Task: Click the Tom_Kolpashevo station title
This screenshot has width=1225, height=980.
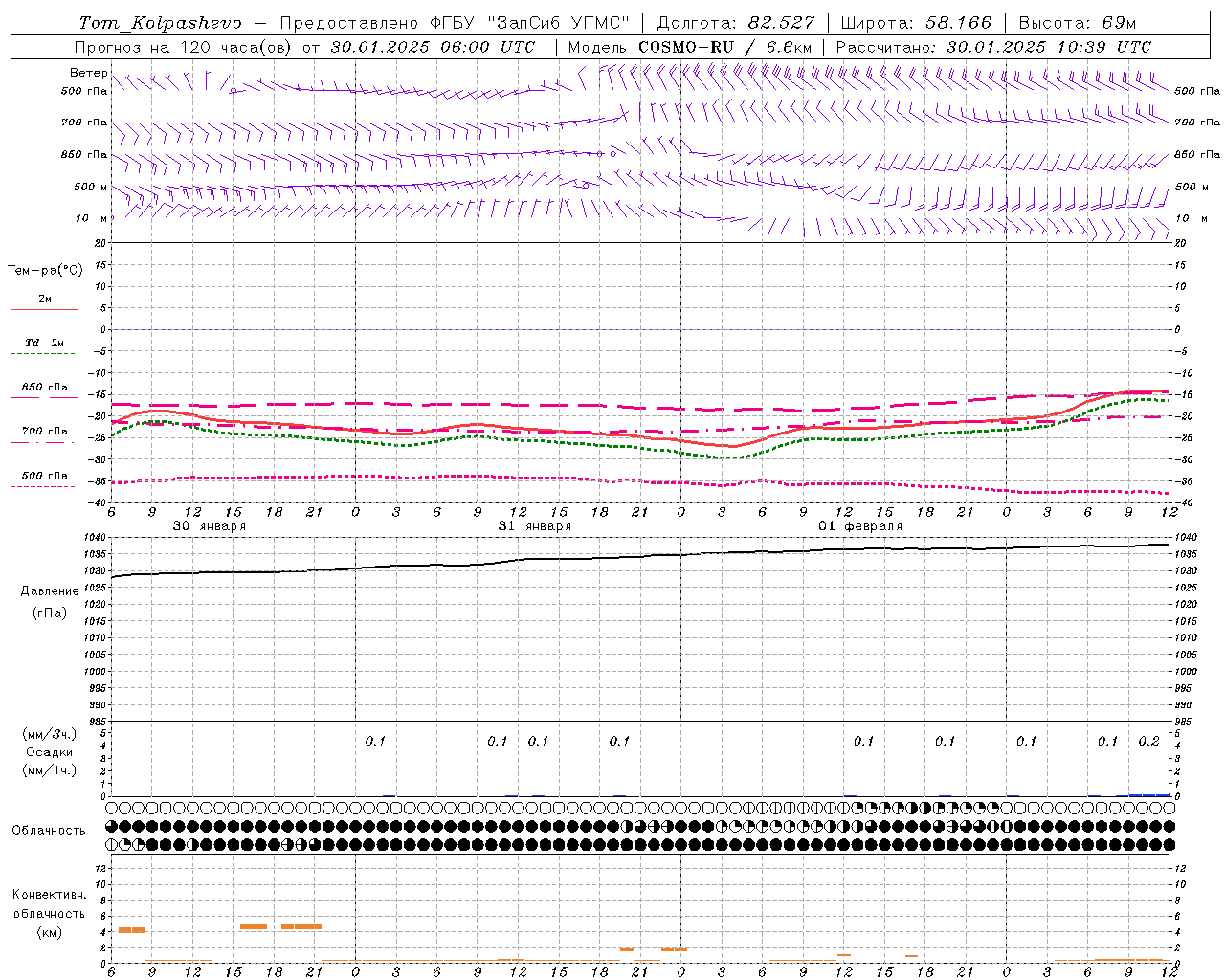Action: (x=160, y=23)
